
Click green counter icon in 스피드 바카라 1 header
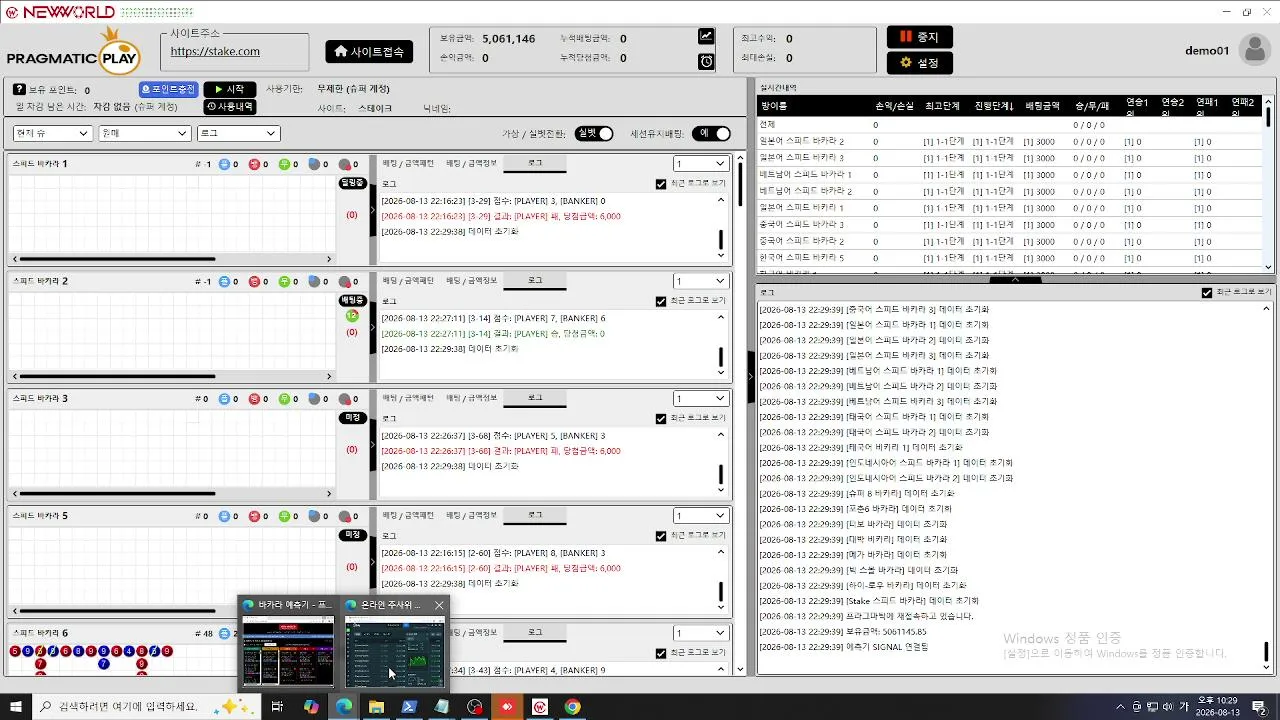284,164
